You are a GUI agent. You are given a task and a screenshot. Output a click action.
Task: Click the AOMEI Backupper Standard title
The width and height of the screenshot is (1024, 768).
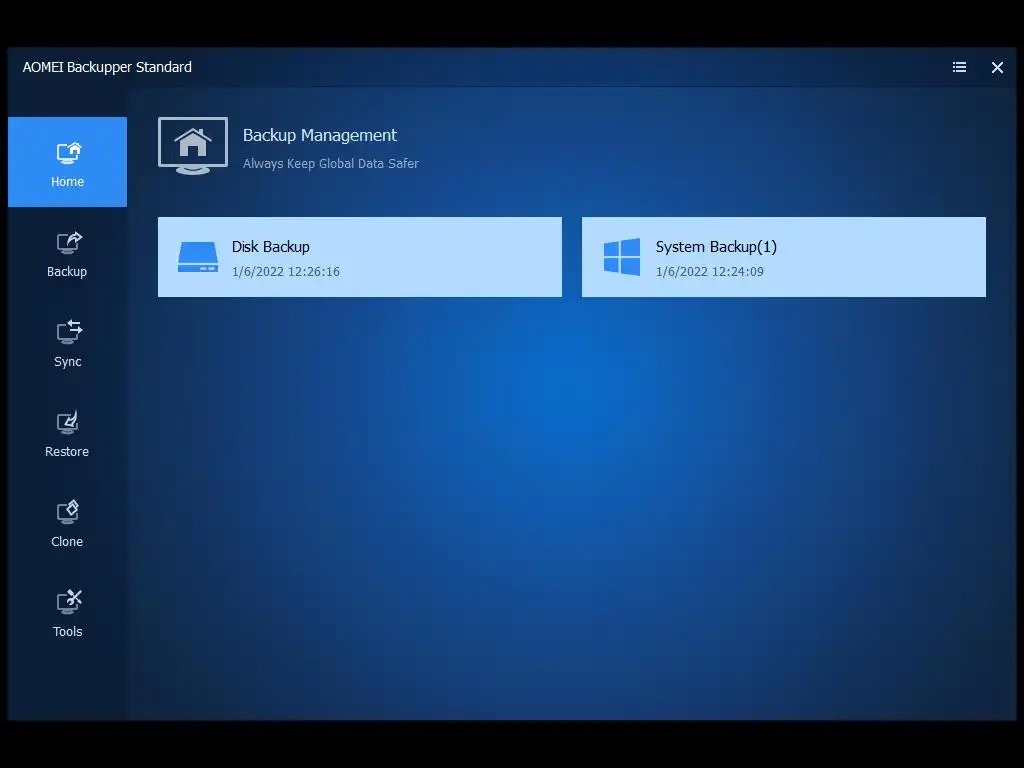(107, 67)
